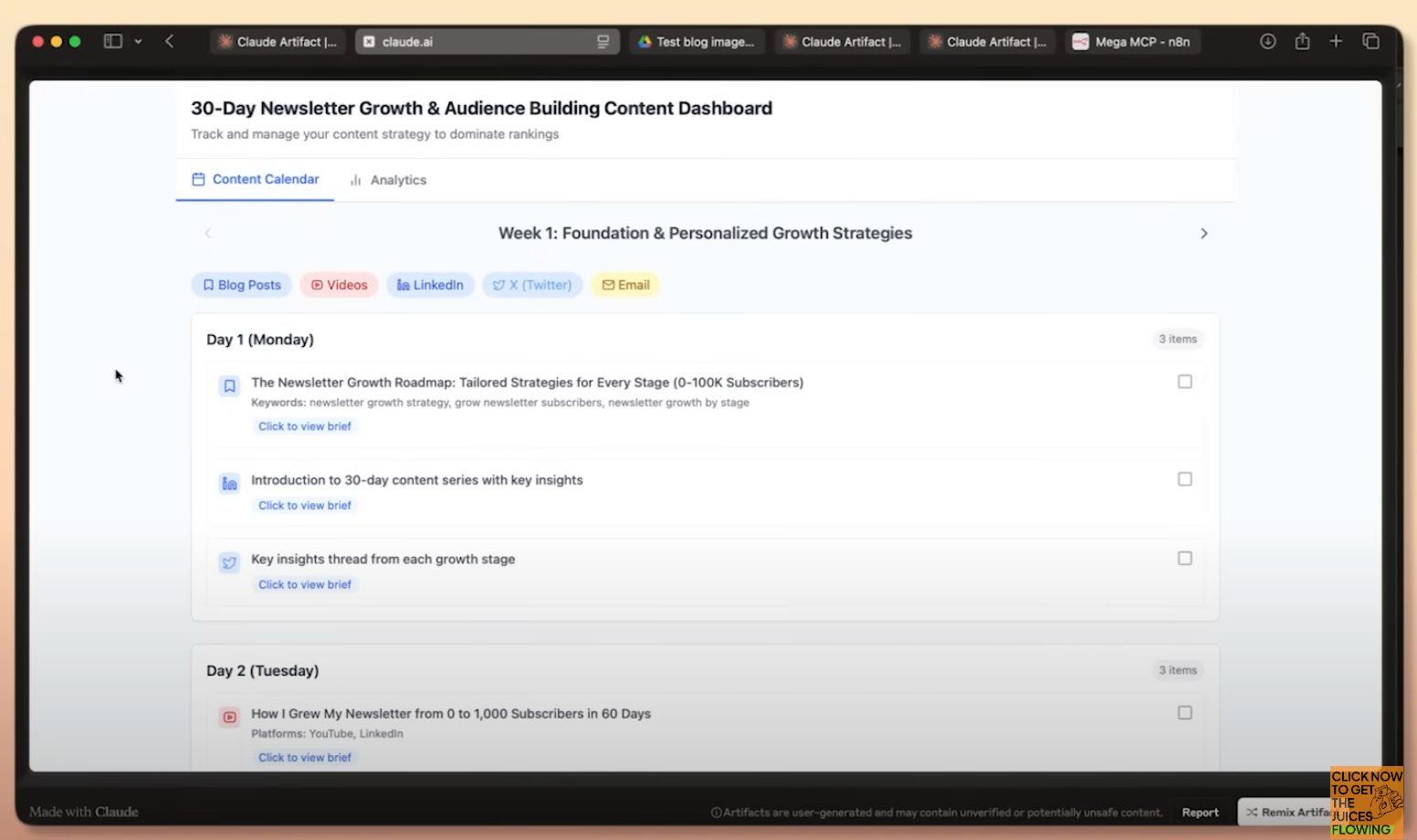View brief for Introduction to 30-day series
The width and height of the screenshot is (1417, 840).
[305, 506]
